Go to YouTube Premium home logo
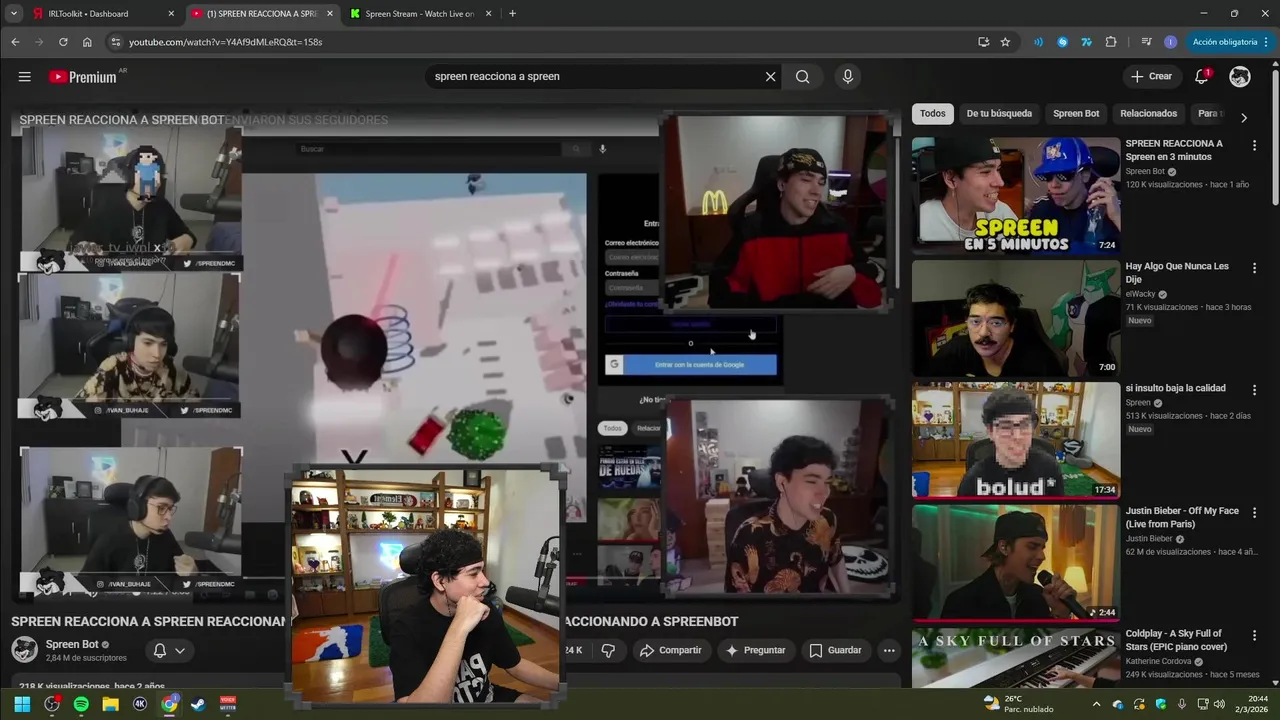The width and height of the screenshot is (1280, 720). pyautogui.click(x=85, y=77)
